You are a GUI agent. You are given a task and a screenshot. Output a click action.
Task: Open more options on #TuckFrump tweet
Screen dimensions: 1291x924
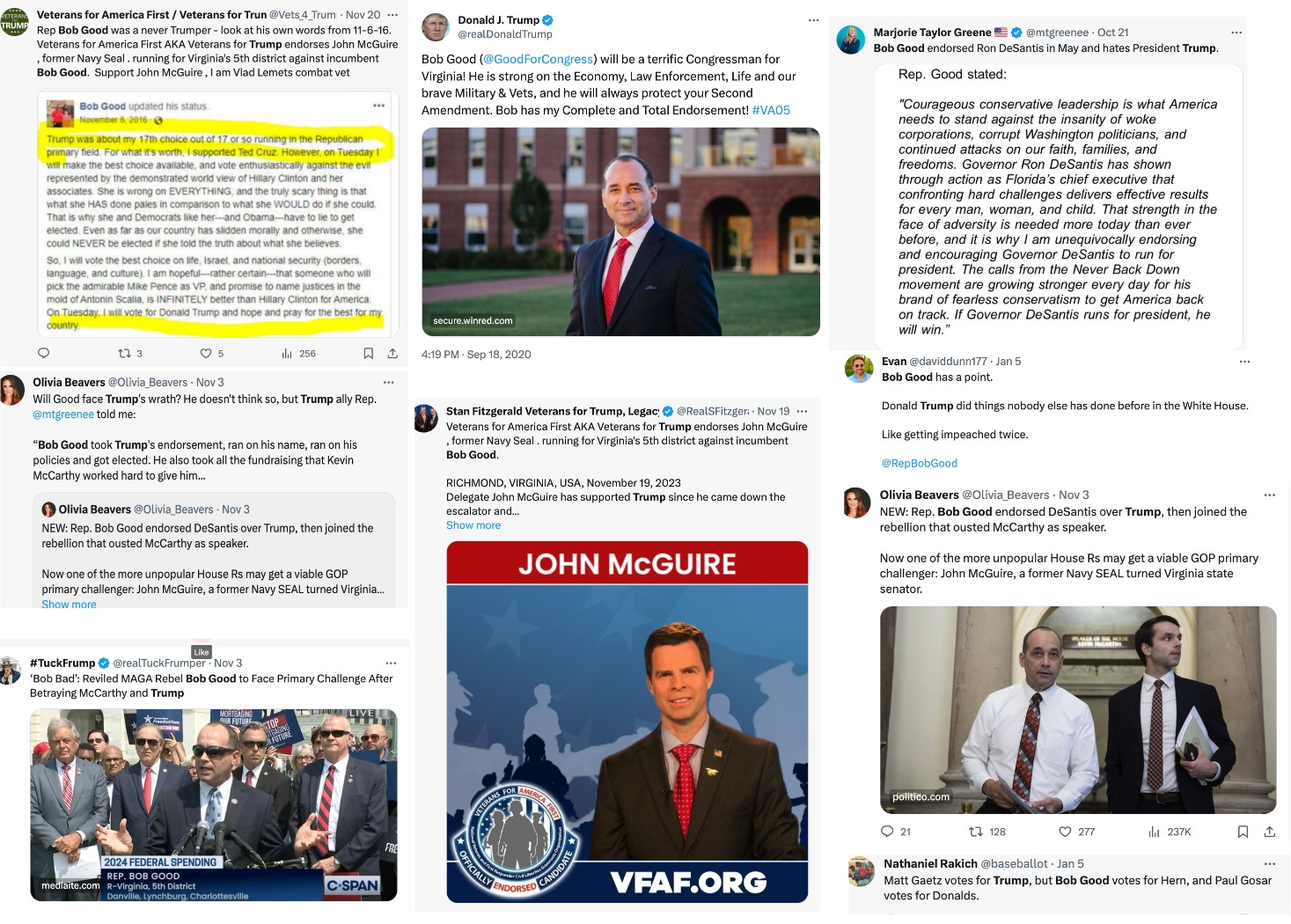[391, 664]
